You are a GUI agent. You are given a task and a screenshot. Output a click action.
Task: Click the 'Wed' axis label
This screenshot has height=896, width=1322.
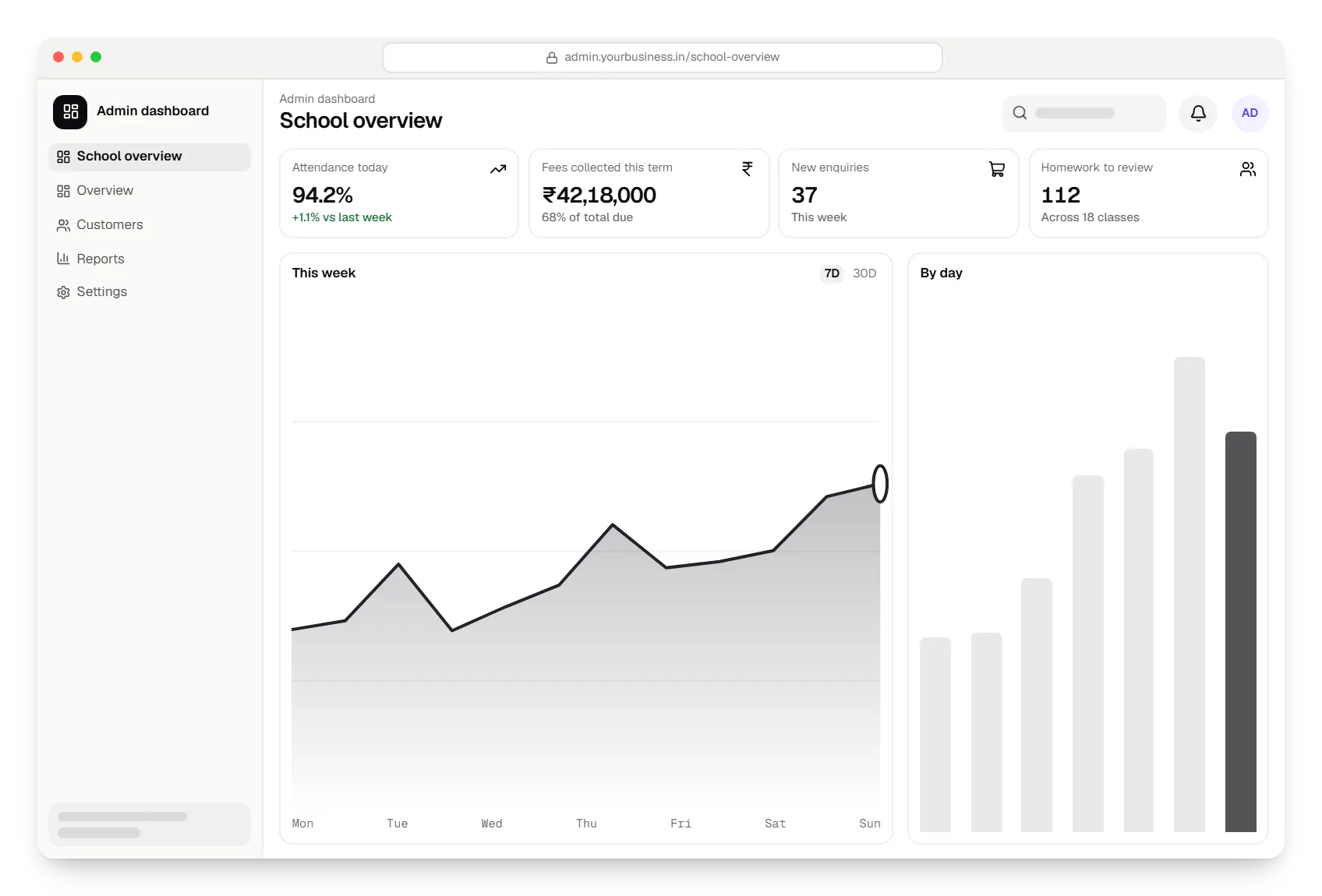point(492,824)
